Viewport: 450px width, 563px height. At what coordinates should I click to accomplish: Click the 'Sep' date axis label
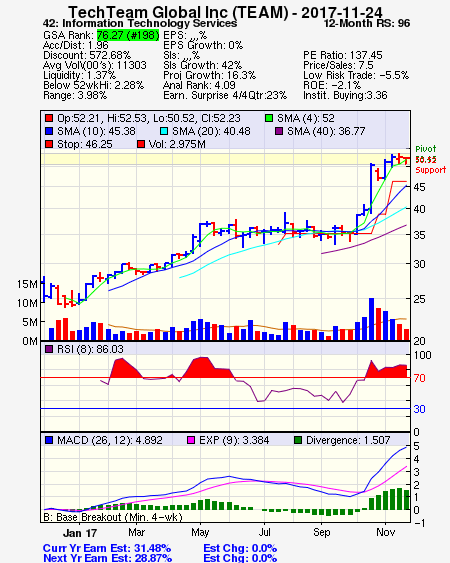click(321, 533)
